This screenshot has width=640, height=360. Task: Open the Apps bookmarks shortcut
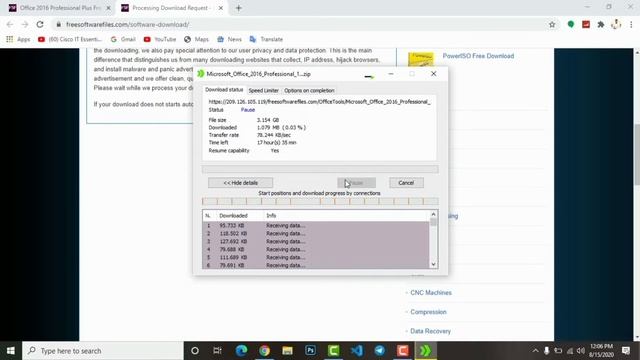[18, 39]
